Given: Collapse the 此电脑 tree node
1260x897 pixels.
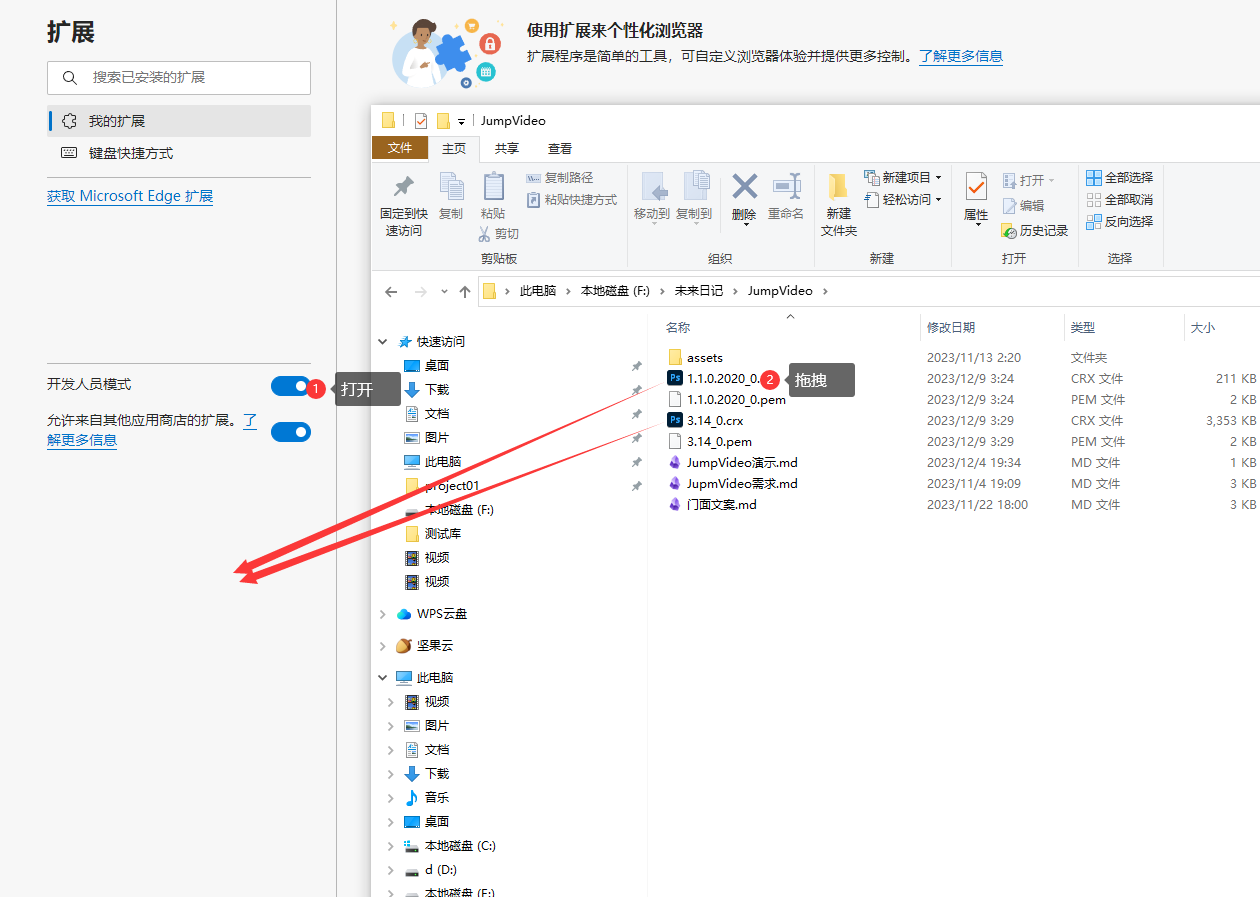Looking at the screenshot, I should pyautogui.click(x=382, y=677).
